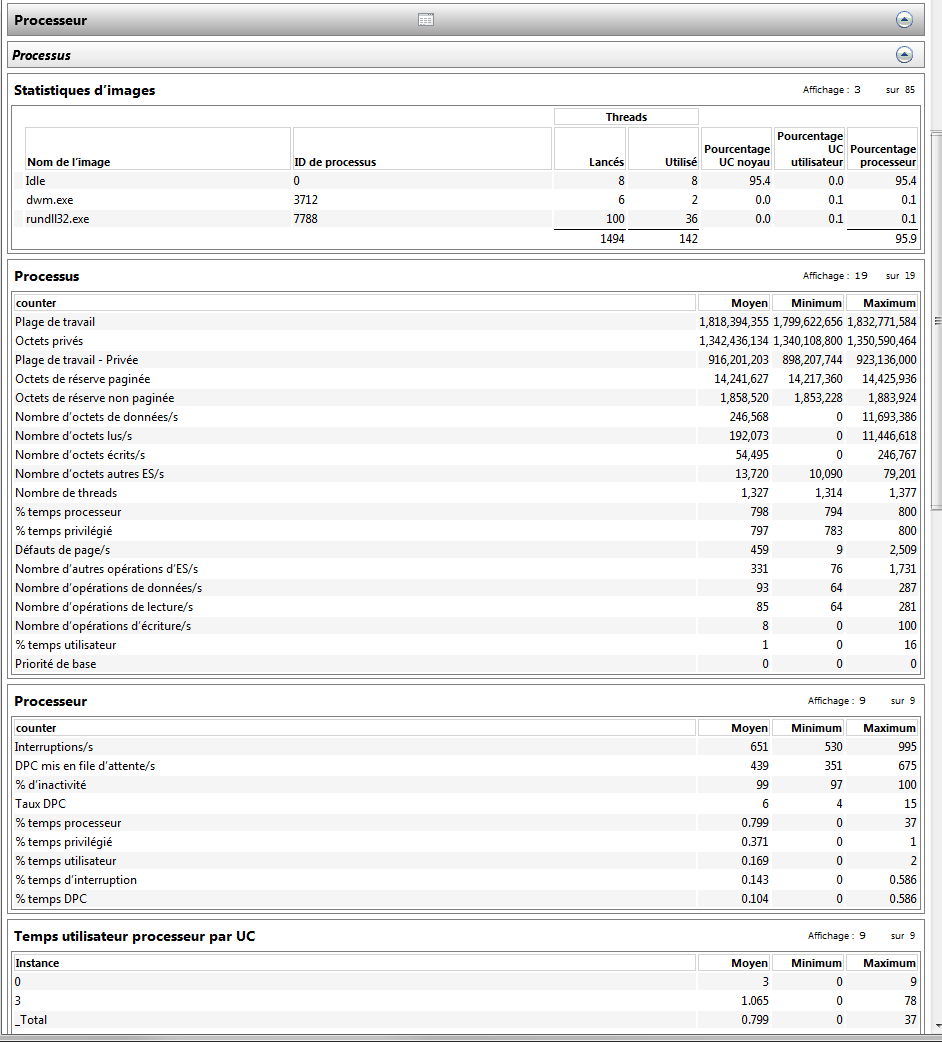Click the maximum value 11,693,386
Screen dimensions: 942x1042
889,417
